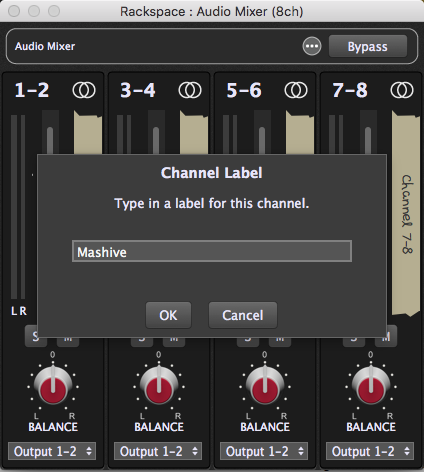The height and width of the screenshot is (472, 424).
Task: Toggle the stereo link icon on channel 7-8
Action: tap(402, 90)
